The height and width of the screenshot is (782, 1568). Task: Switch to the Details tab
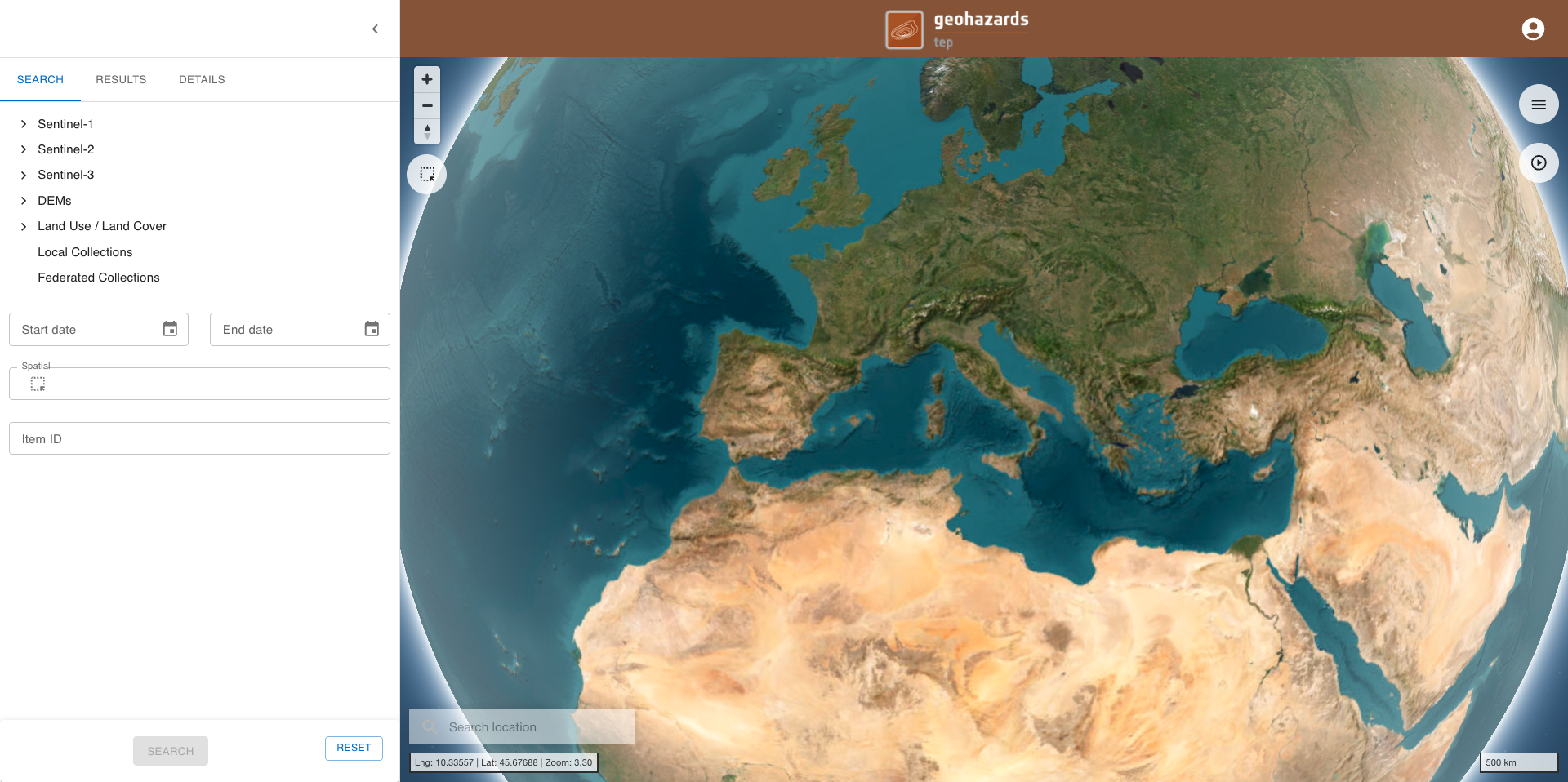[x=202, y=79]
